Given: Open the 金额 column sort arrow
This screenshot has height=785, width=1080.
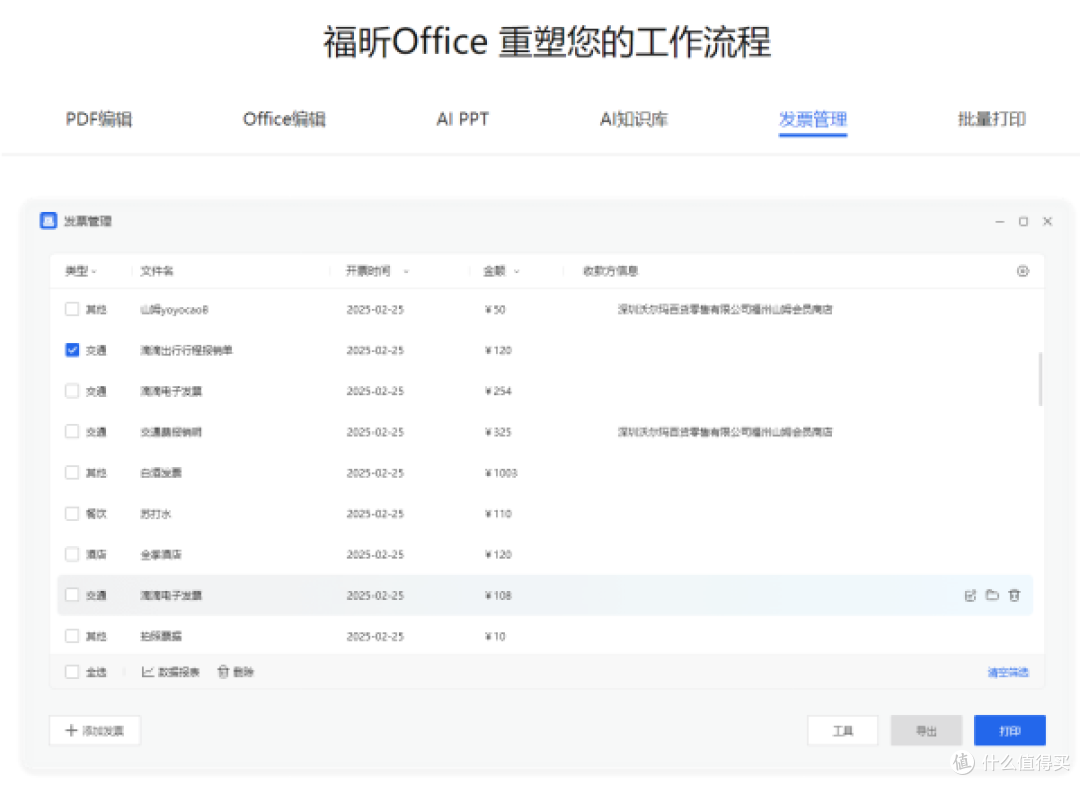Looking at the screenshot, I should click(517, 271).
